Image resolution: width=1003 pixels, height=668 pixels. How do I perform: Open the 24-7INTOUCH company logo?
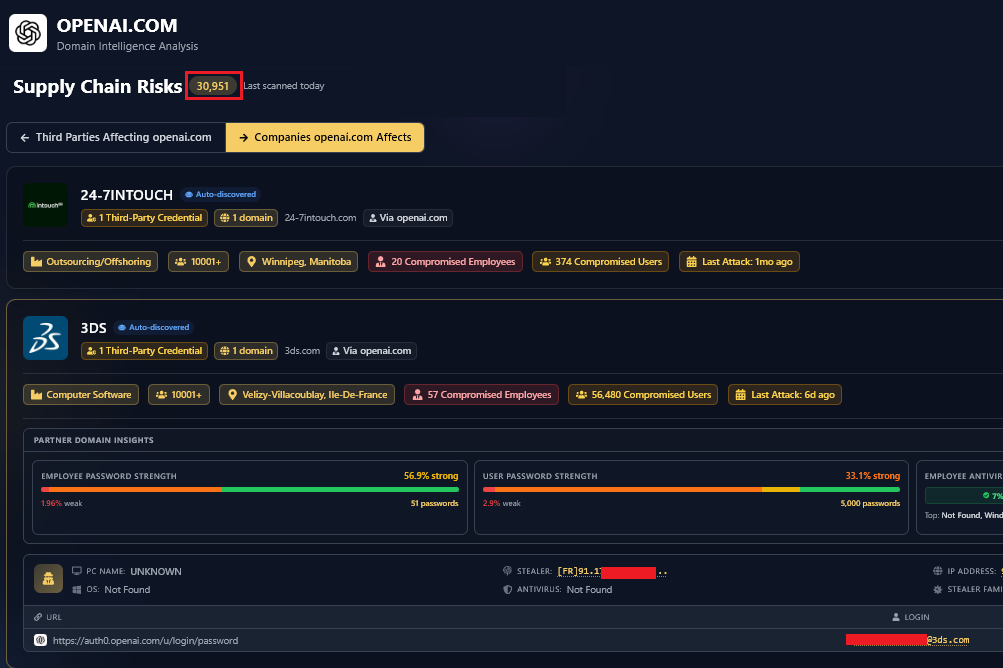click(x=45, y=205)
